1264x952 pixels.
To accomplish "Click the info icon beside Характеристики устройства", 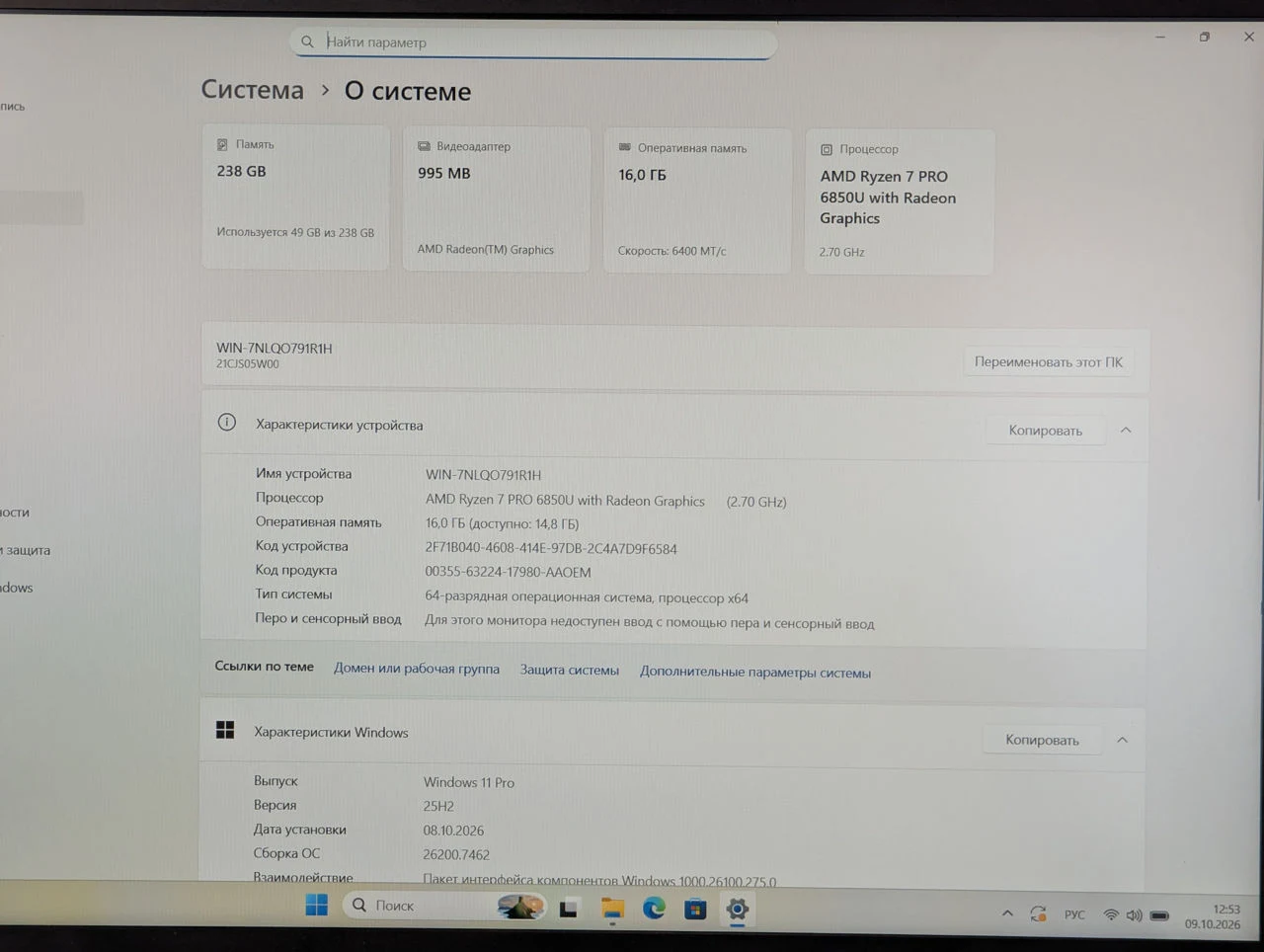I will 227,423.
